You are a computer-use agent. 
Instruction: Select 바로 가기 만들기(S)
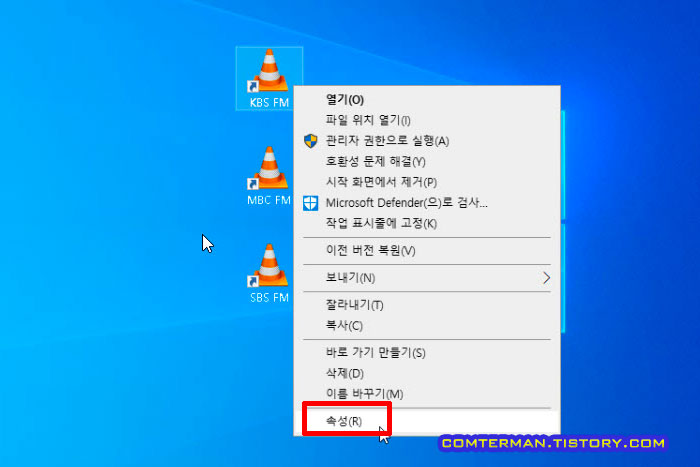click(x=427, y=353)
